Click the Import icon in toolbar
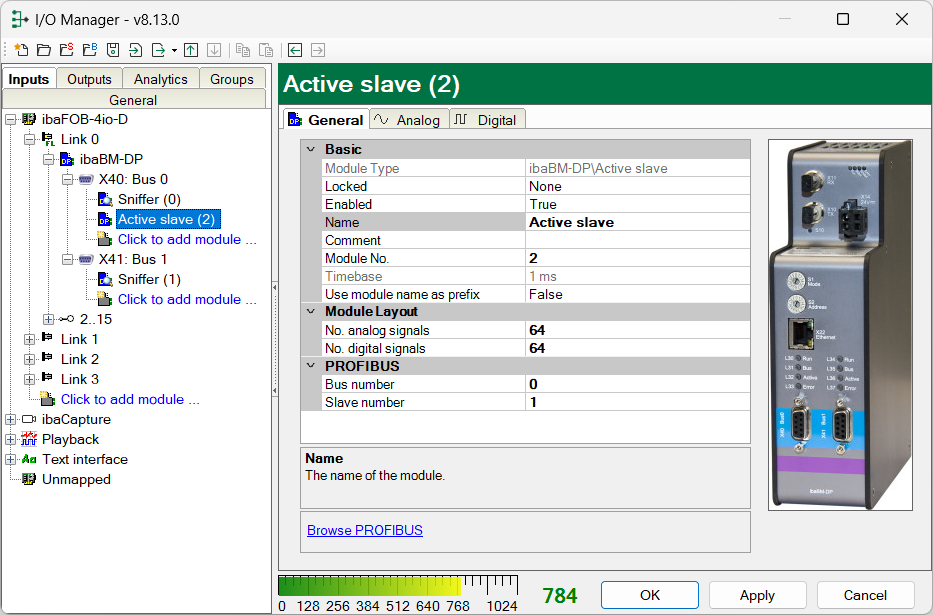Screen dimensions: 933x615 click(x=136, y=50)
